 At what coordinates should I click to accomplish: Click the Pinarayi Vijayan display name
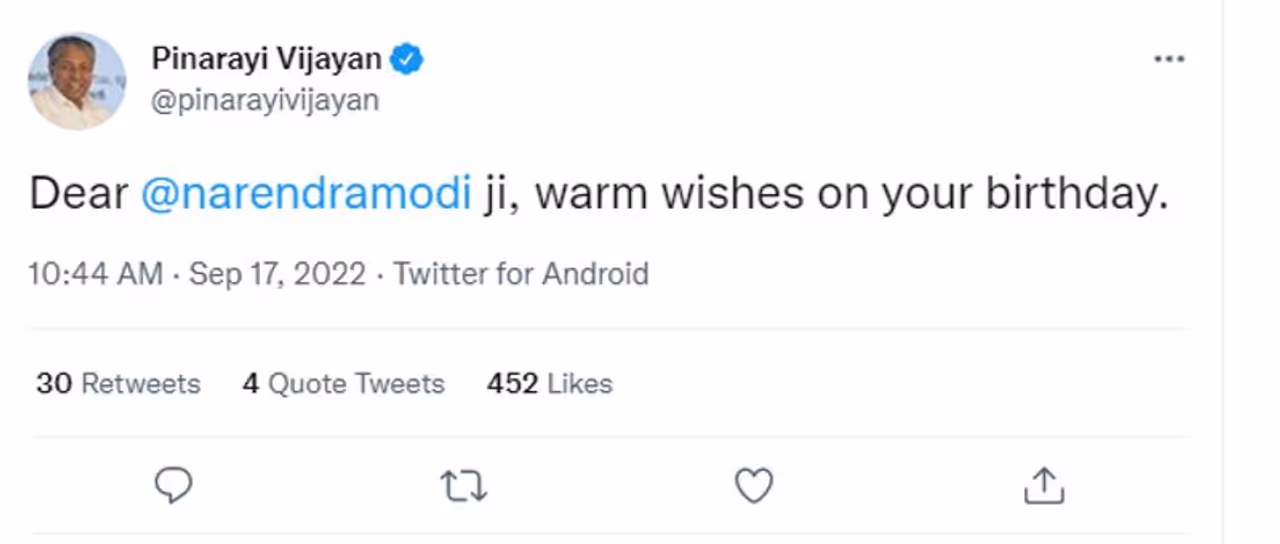(266, 59)
